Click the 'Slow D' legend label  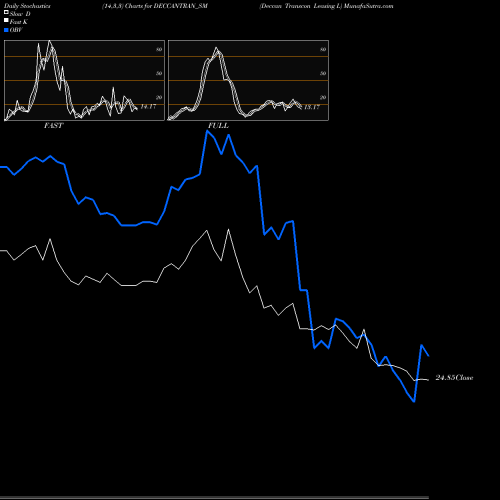click(20, 14)
